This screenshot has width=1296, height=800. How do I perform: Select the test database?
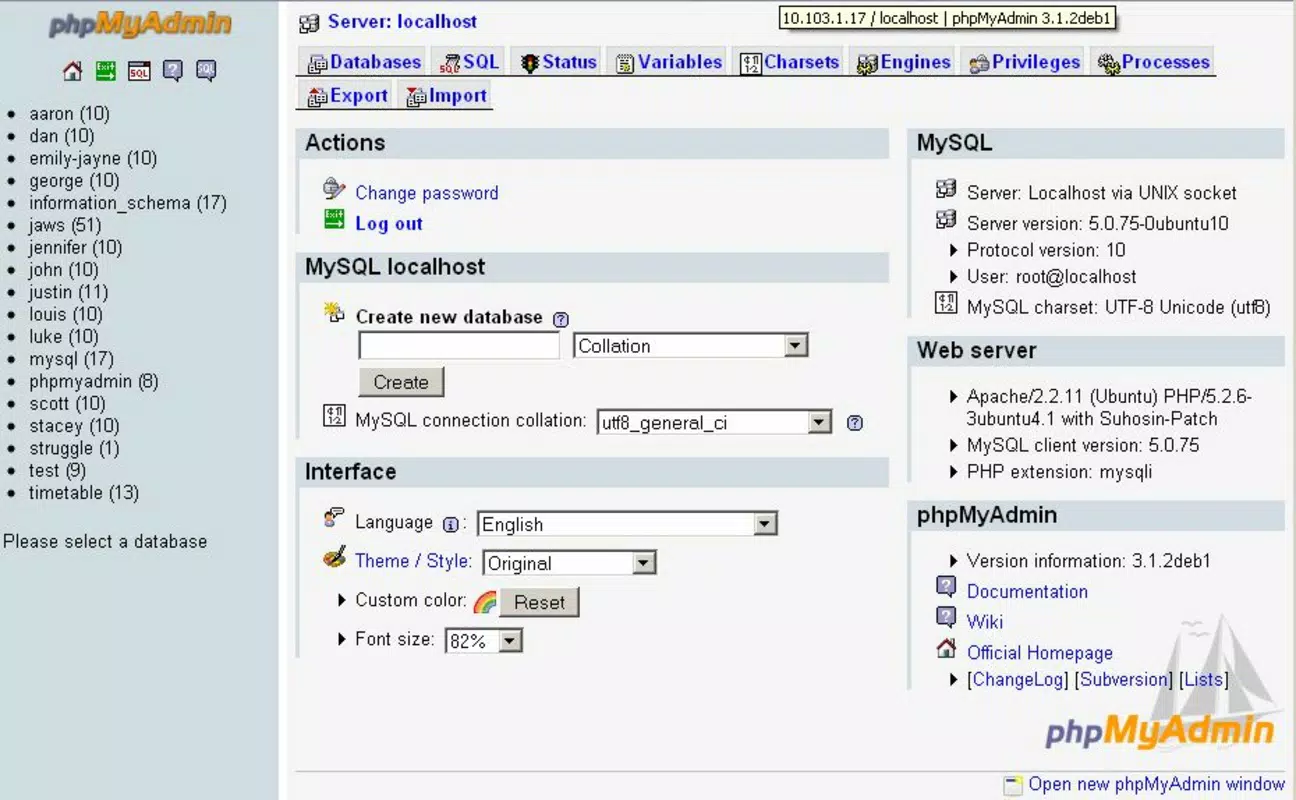[57, 470]
